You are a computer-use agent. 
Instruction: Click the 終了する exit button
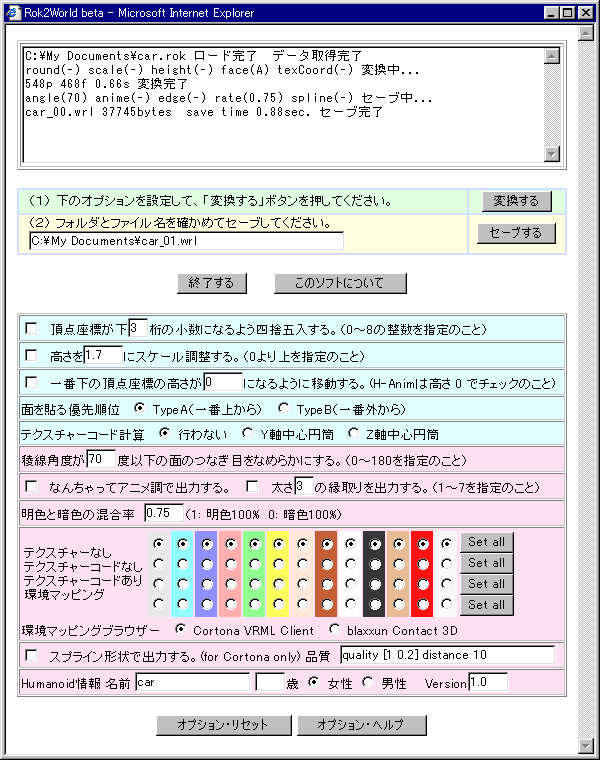[212, 283]
